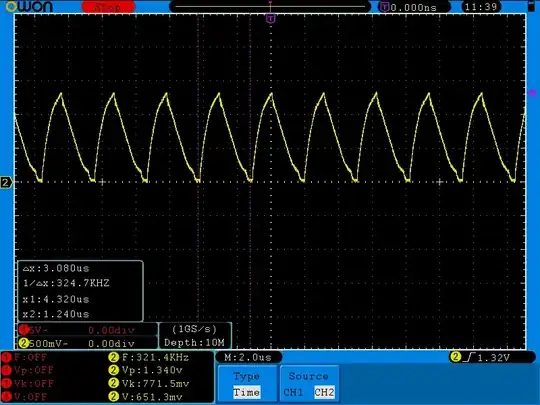Screen dimensions: 540x405
Task: Click the channel 2 frequency measurement 321.4KHz
Action: (x=149, y=357)
